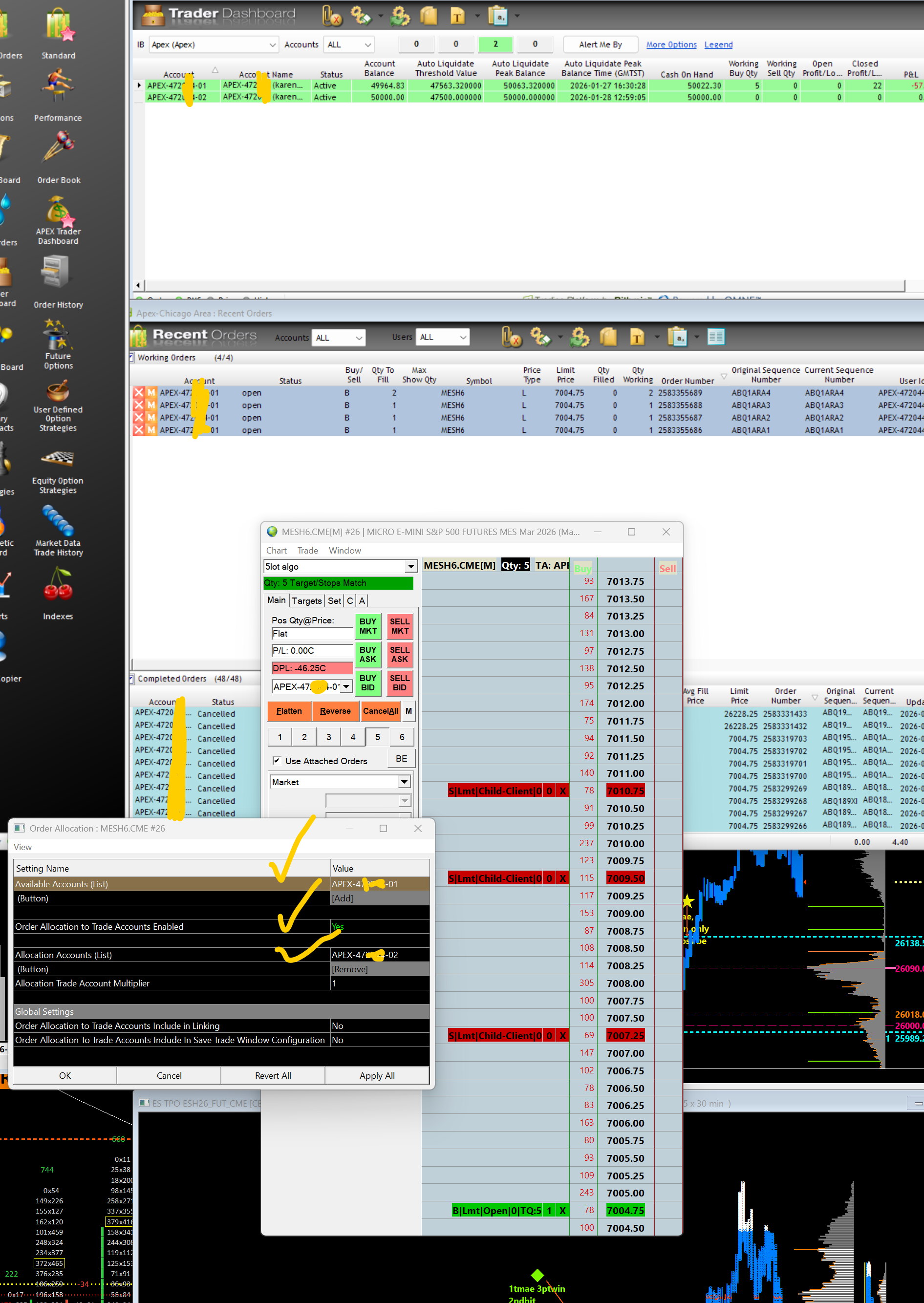The height and width of the screenshot is (1303, 924).
Task: Open Accounts ALL dropdown in Recent Orders
Action: 339,337
